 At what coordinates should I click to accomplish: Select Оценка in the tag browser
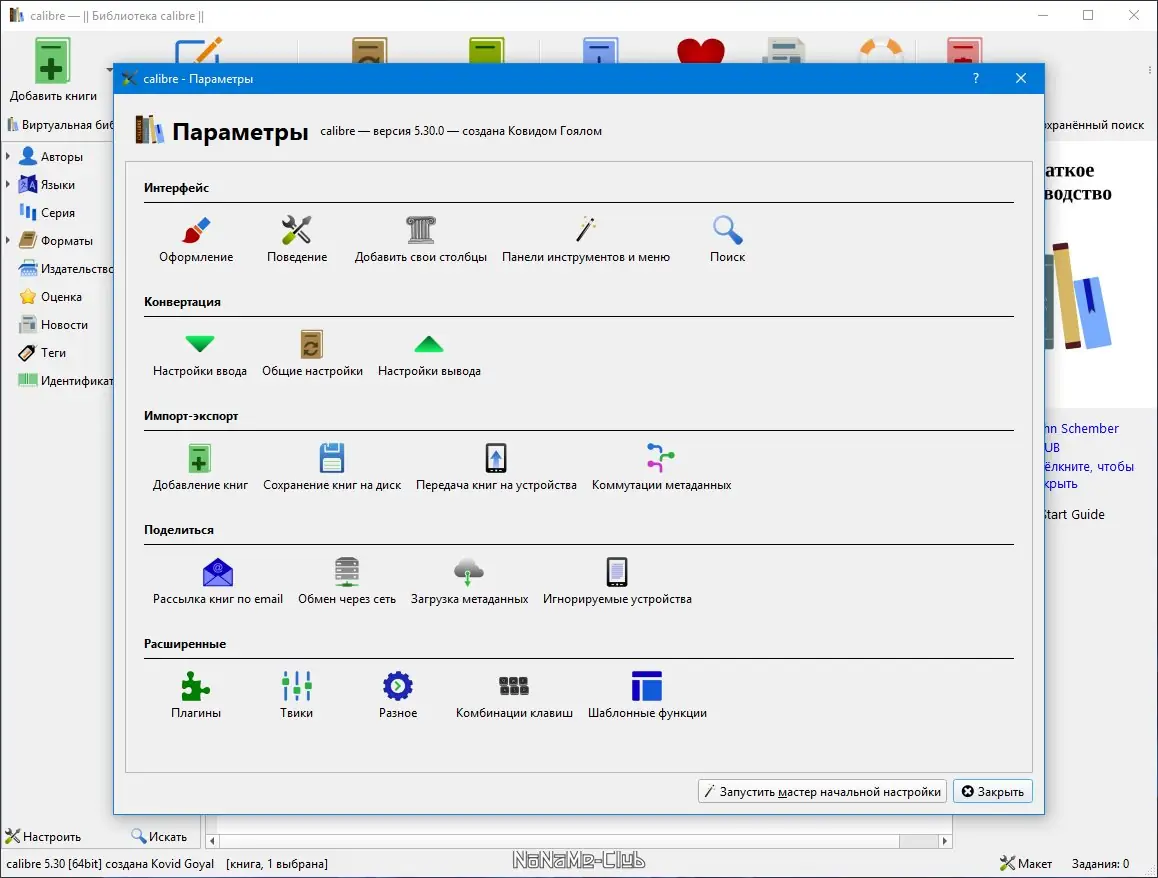coord(50,297)
